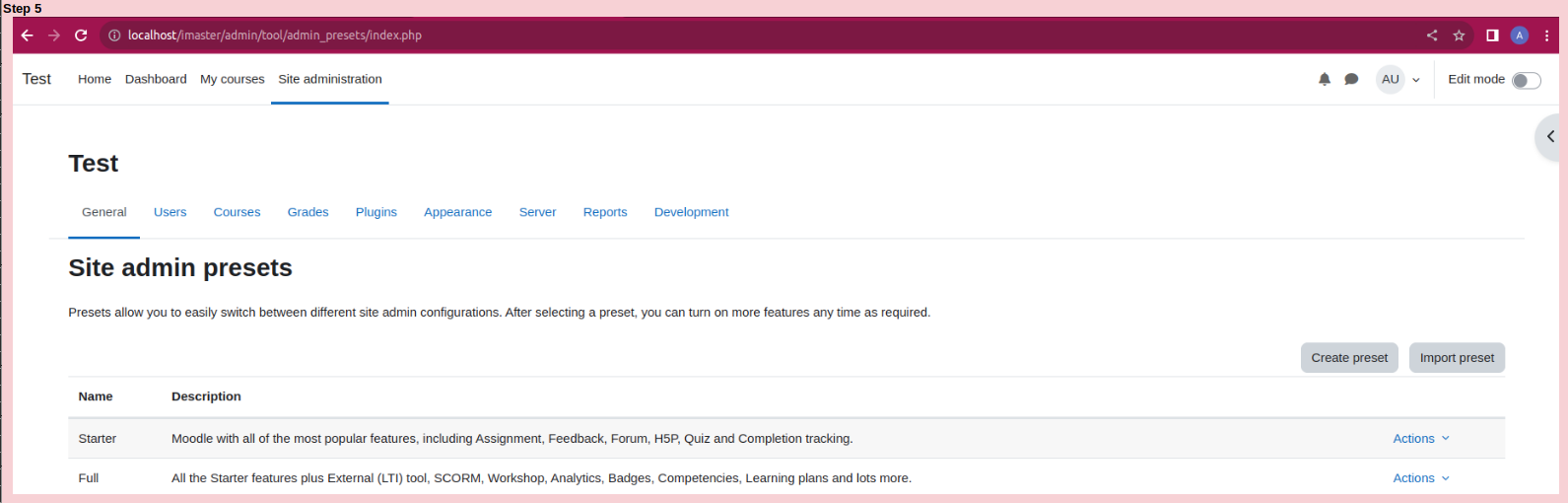
Task: Open Actions dropdown for the Full preset
Action: pyautogui.click(x=1421, y=478)
